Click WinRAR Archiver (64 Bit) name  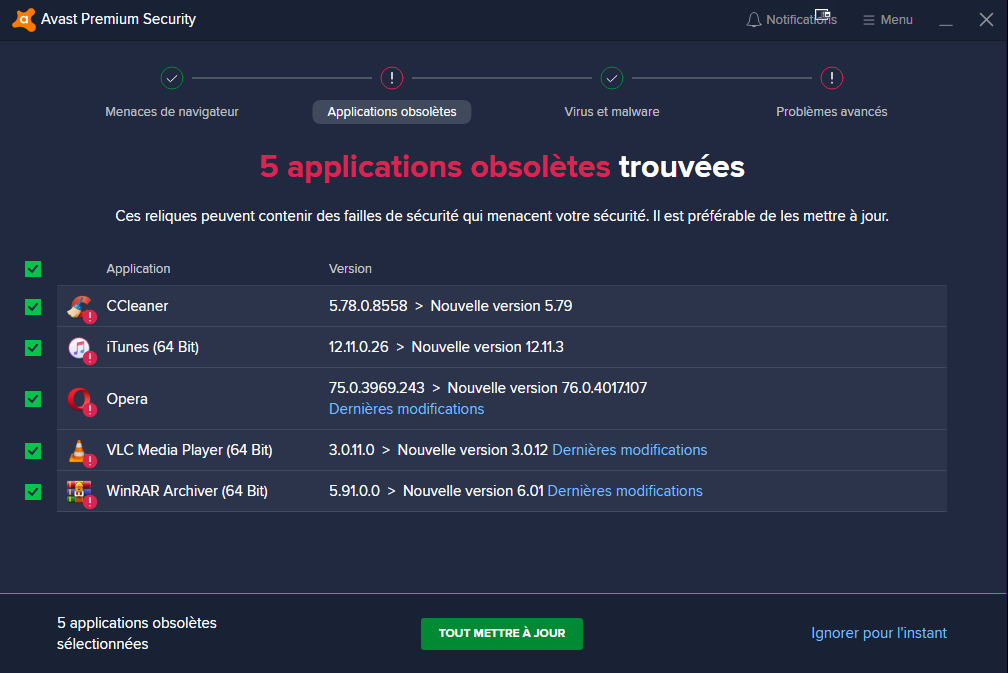click(186, 491)
